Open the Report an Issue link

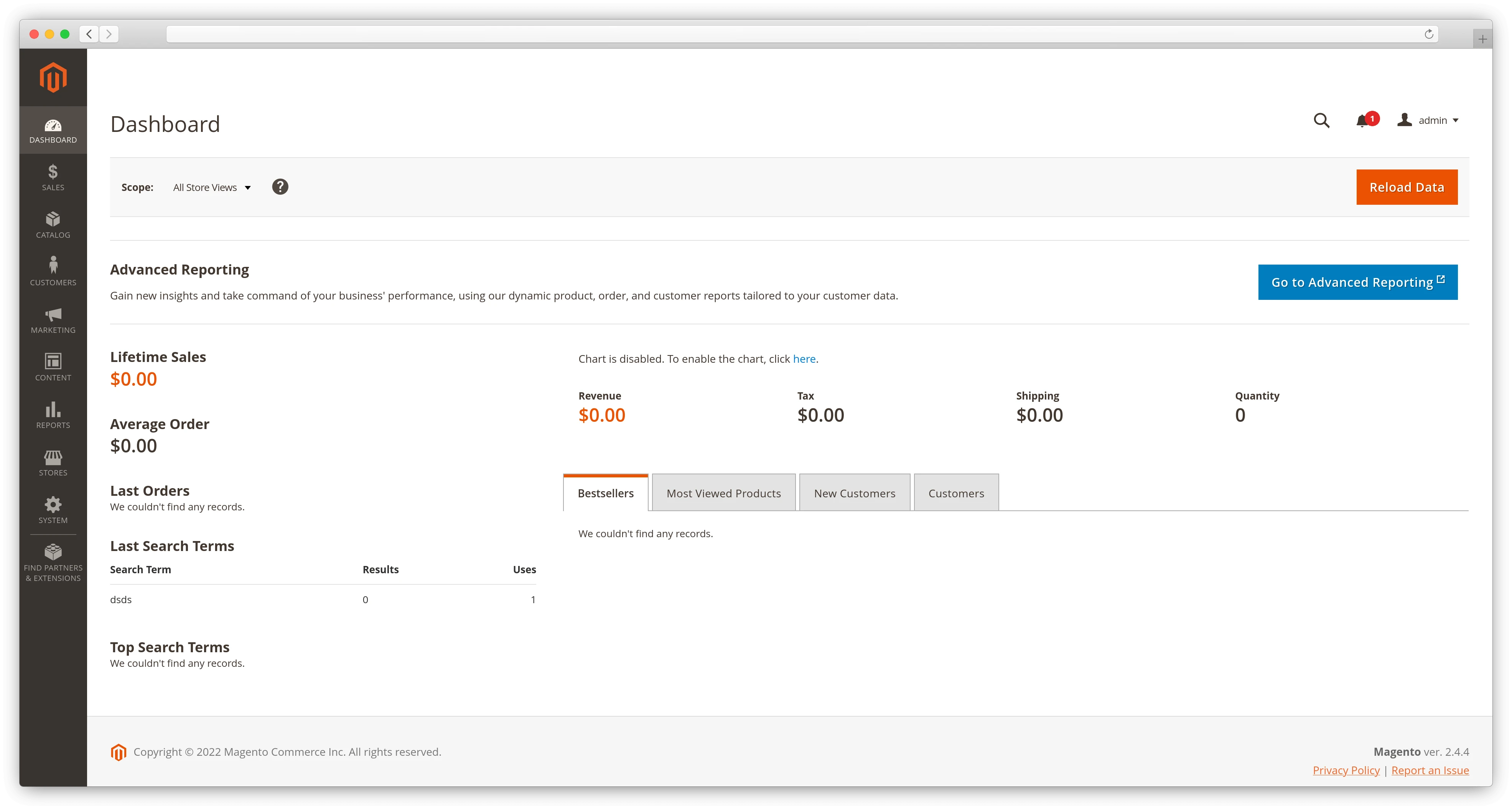[x=1430, y=770]
